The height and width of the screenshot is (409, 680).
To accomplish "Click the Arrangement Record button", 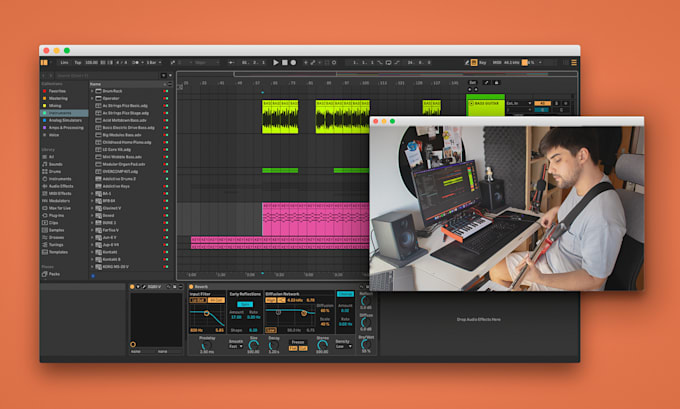I will (294, 62).
